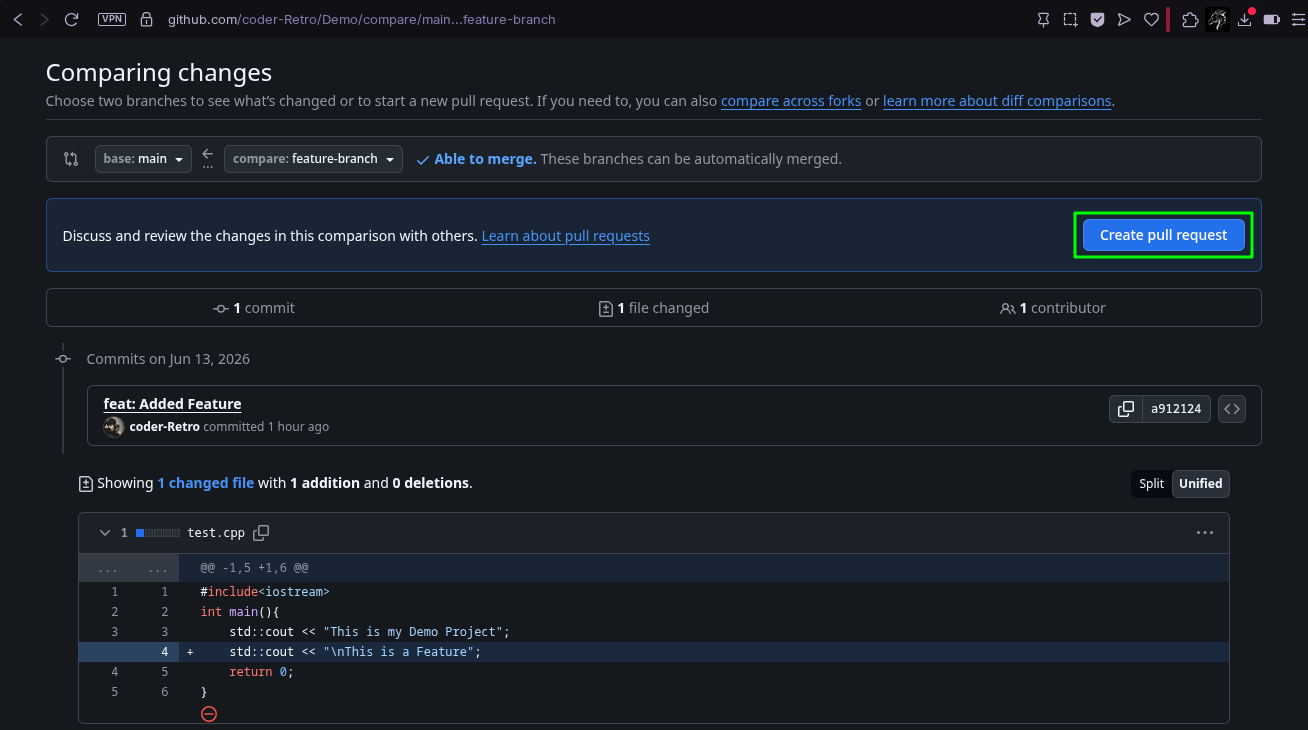
Task: Reload the page
Action: 71,19
